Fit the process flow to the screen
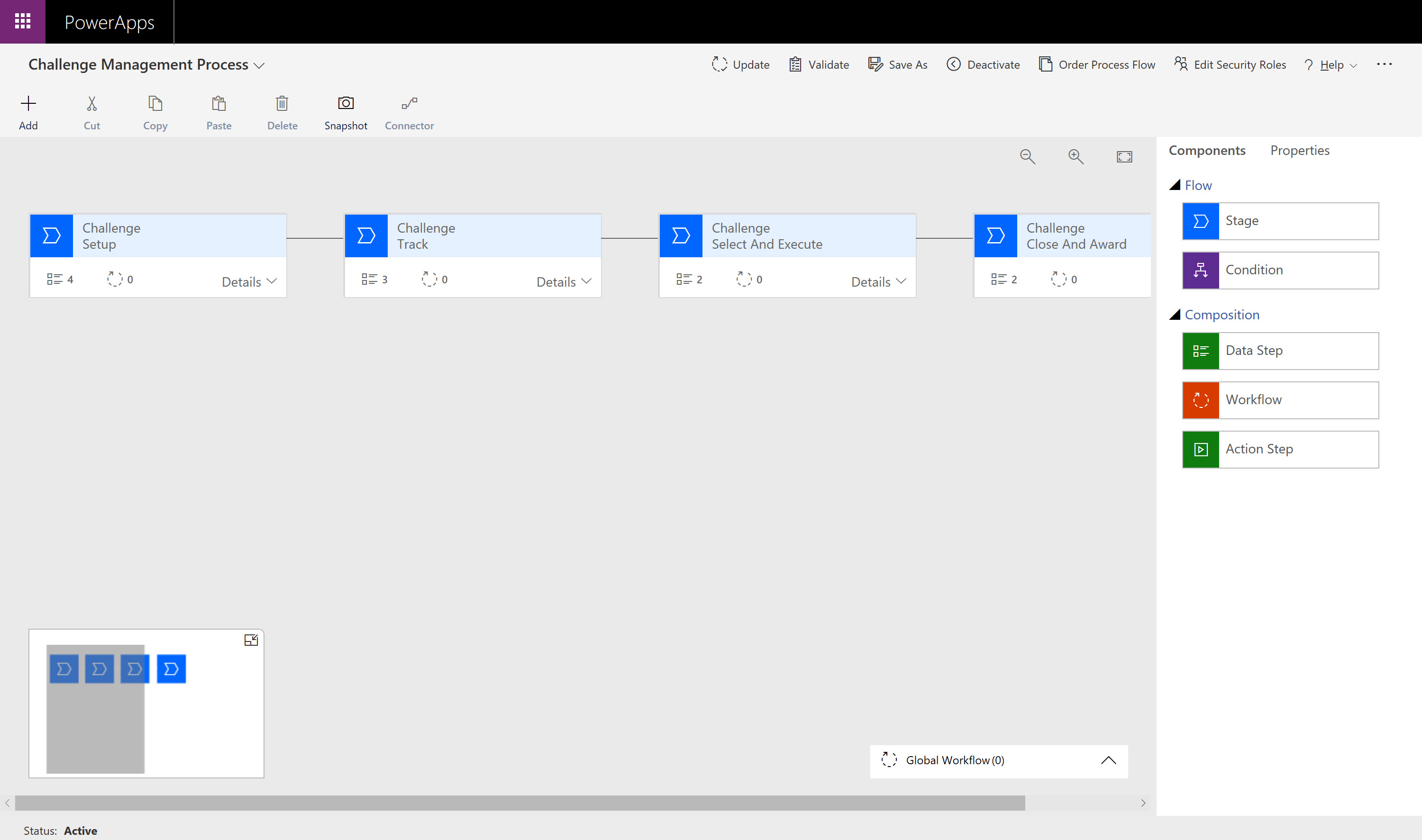 [x=1124, y=156]
